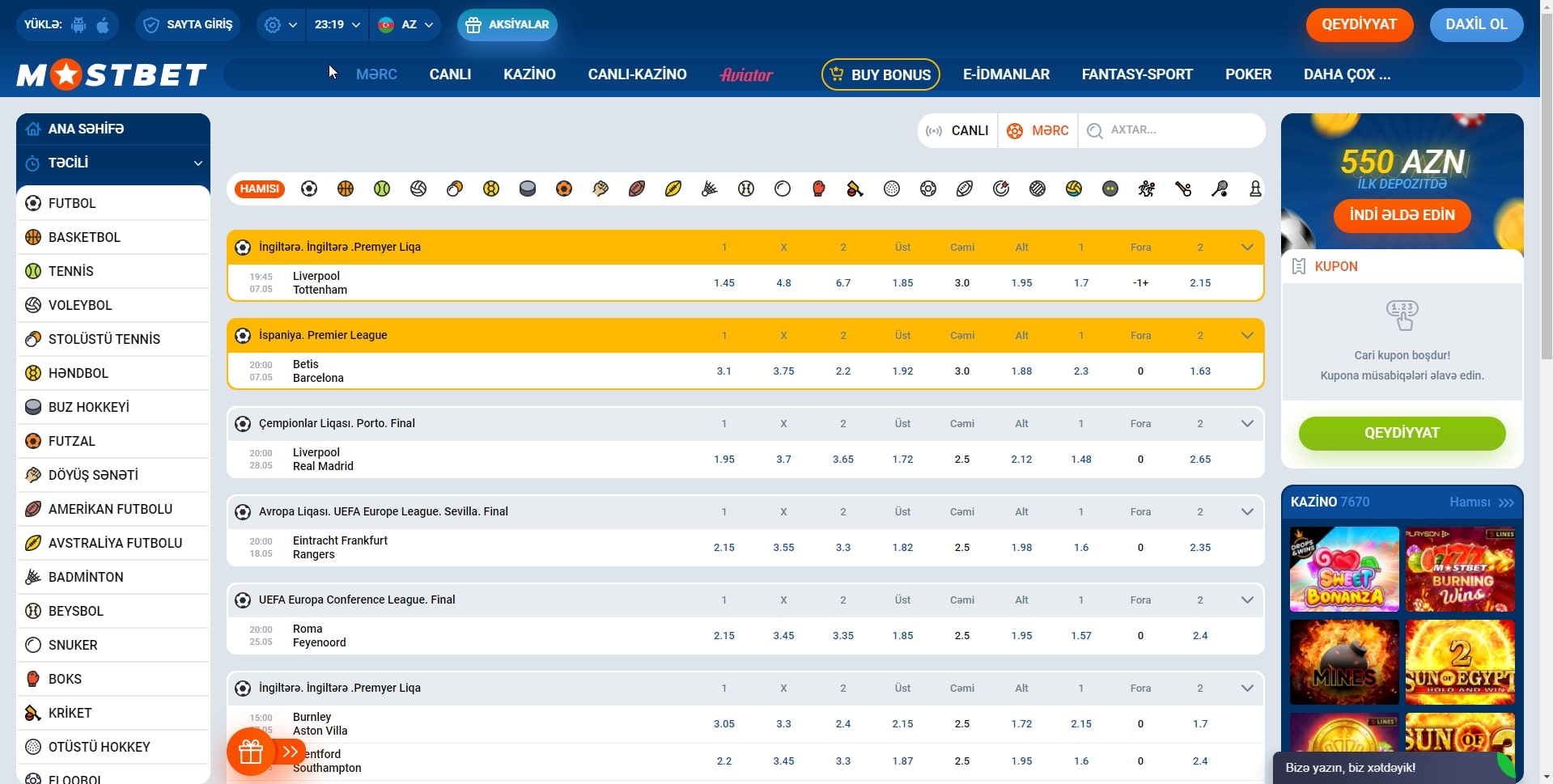Expand the TƏCİLİ section in sidebar
The height and width of the screenshot is (784, 1553).
pos(113,163)
